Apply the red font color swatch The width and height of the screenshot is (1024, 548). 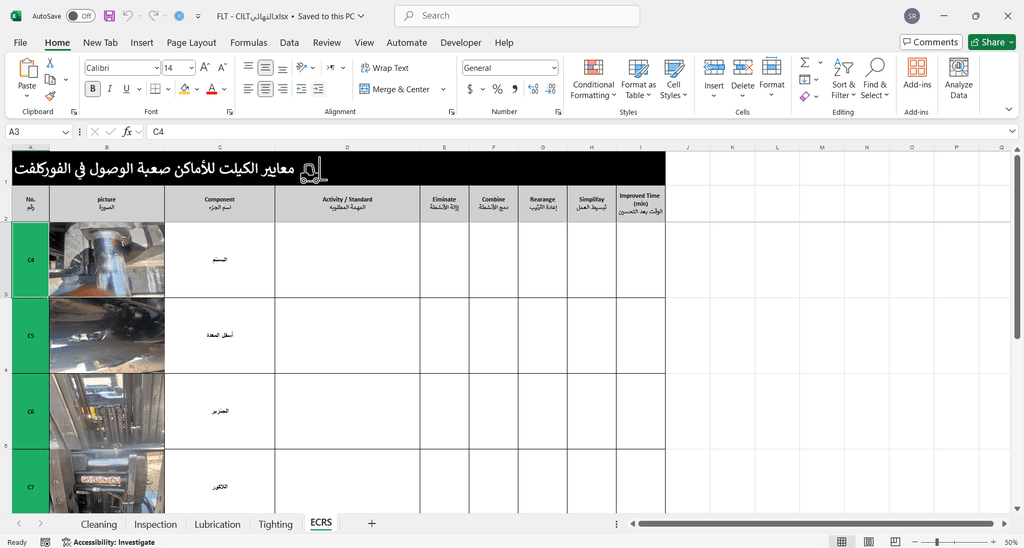[211, 89]
